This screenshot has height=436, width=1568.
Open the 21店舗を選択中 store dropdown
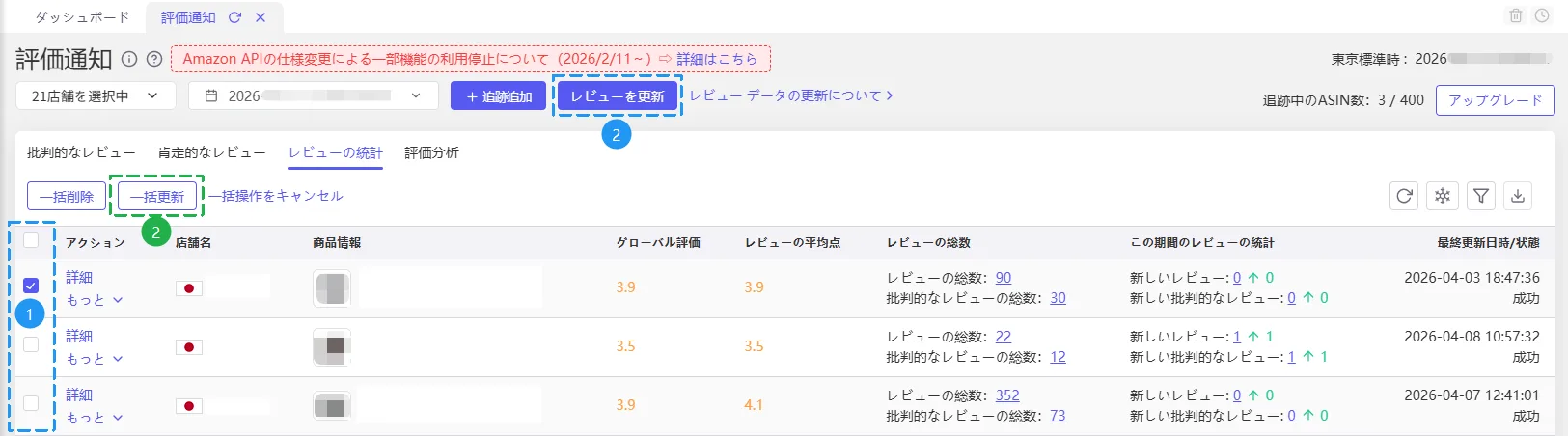96,95
